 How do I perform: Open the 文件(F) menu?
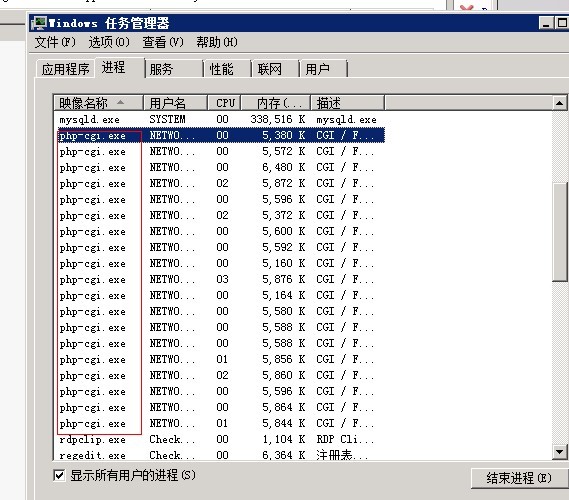[x=55, y=42]
